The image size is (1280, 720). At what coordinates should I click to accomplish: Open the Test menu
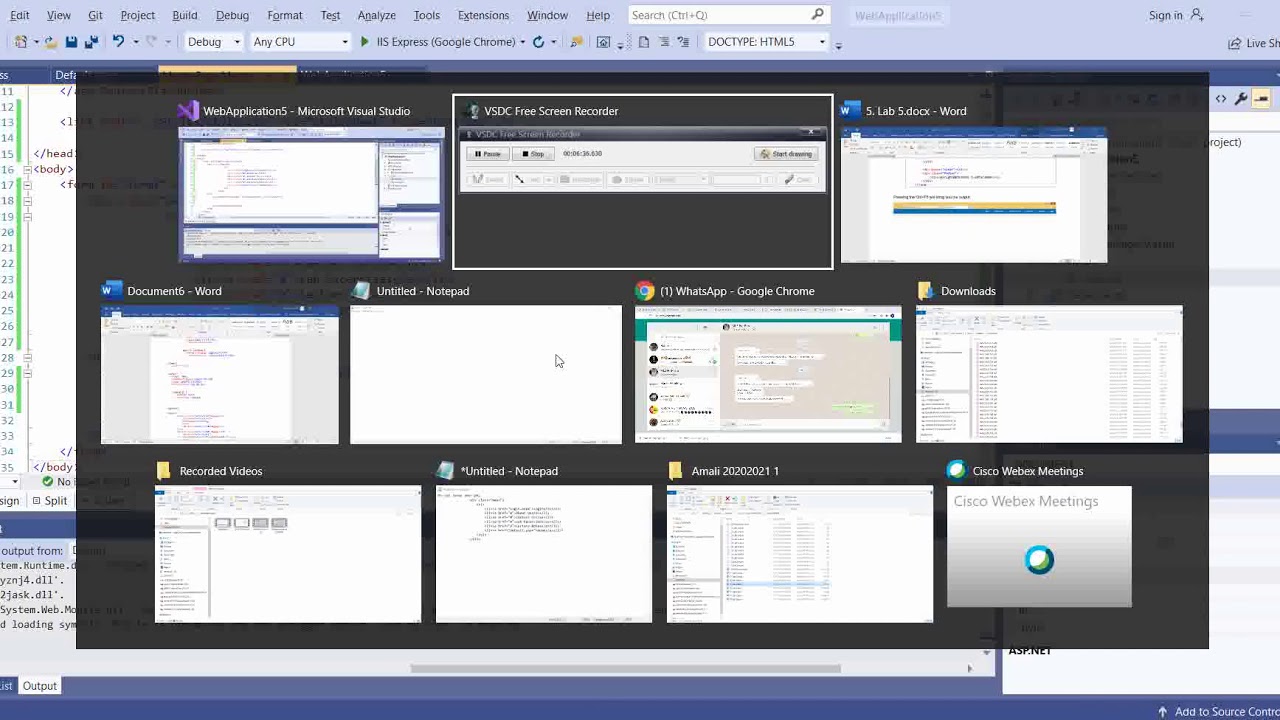[331, 15]
